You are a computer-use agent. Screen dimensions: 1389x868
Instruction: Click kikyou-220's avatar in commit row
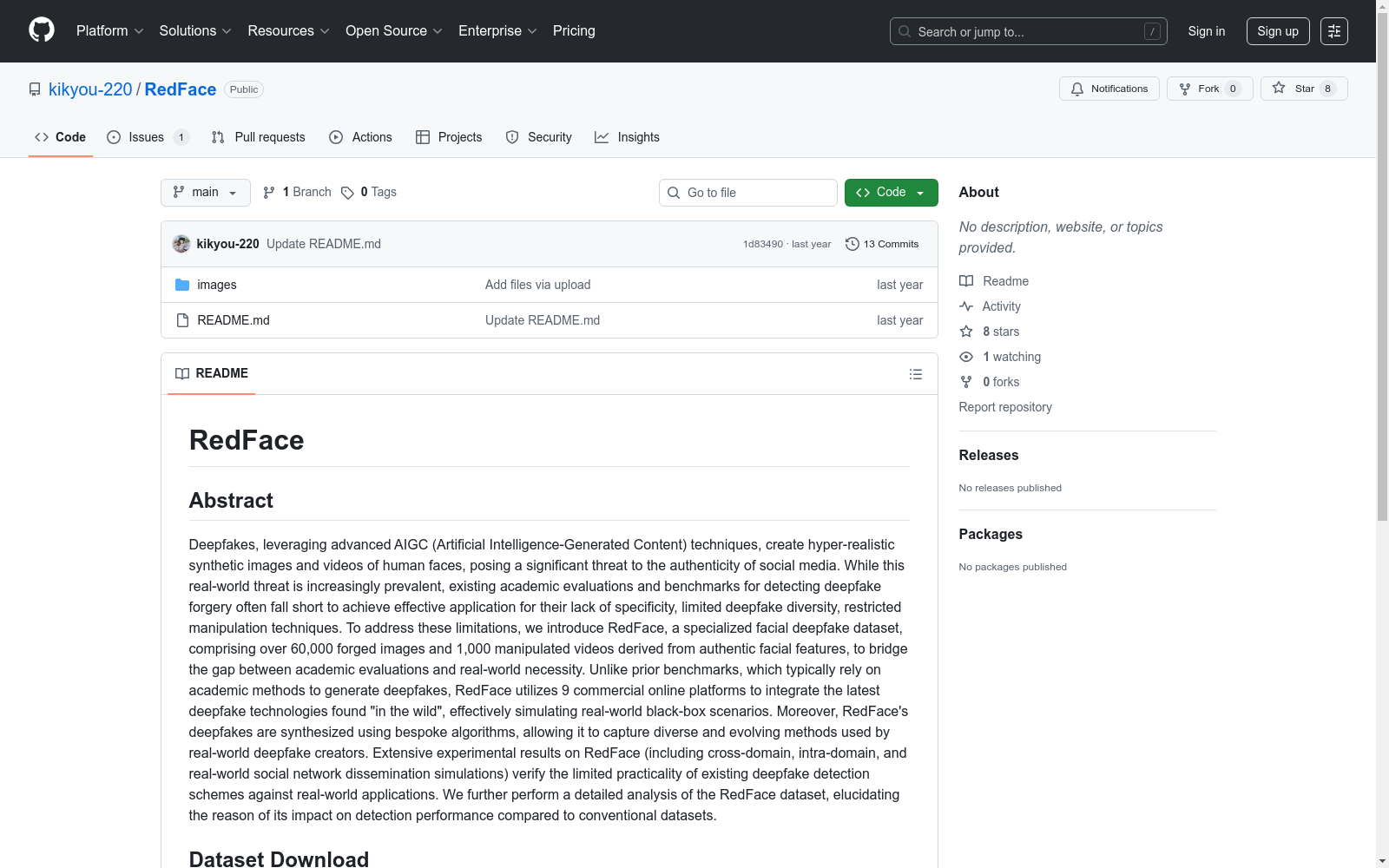[x=181, y=244]
